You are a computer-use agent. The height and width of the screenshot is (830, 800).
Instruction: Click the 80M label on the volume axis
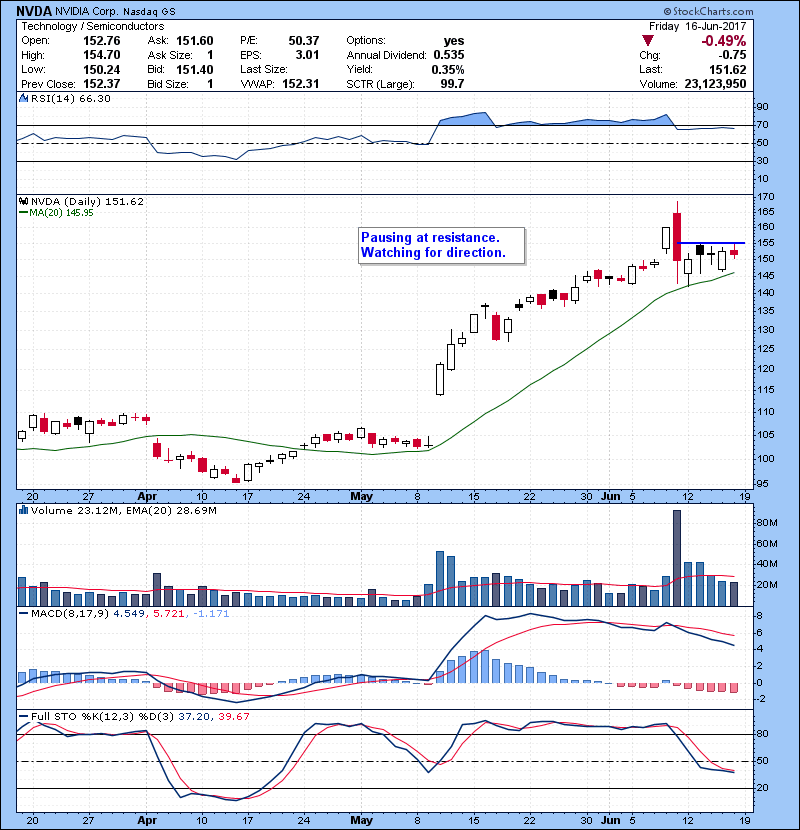point(767,523)
